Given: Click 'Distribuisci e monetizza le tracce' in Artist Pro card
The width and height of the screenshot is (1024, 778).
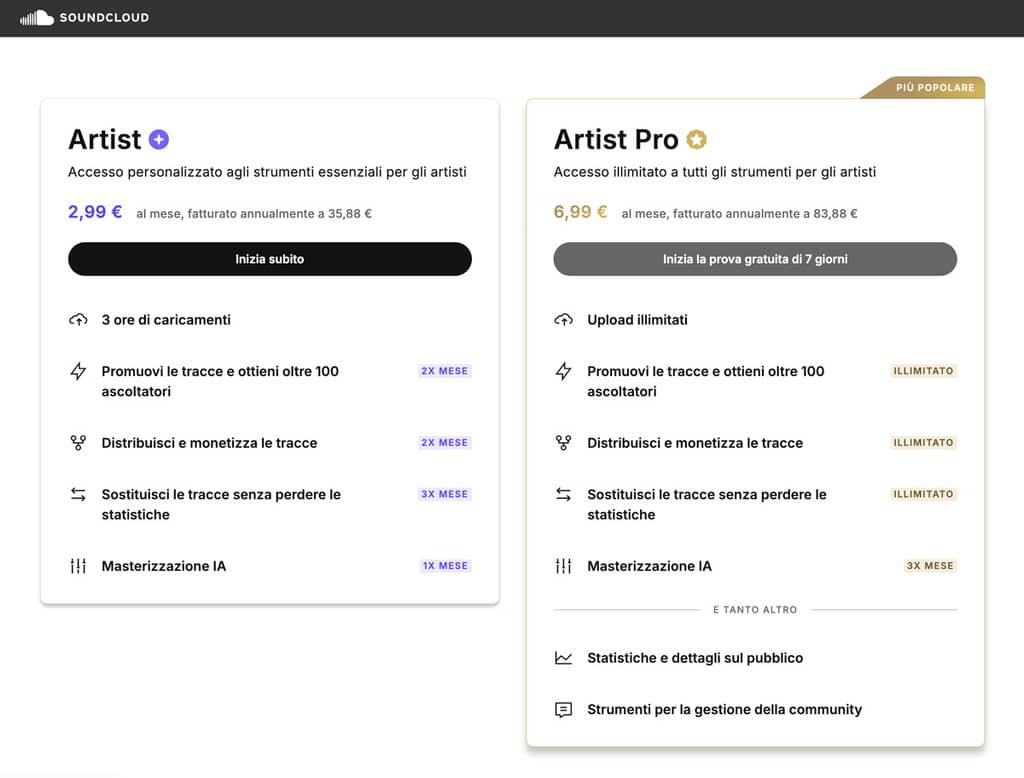Looking at the screenshot, I should [x=695, y=443].
